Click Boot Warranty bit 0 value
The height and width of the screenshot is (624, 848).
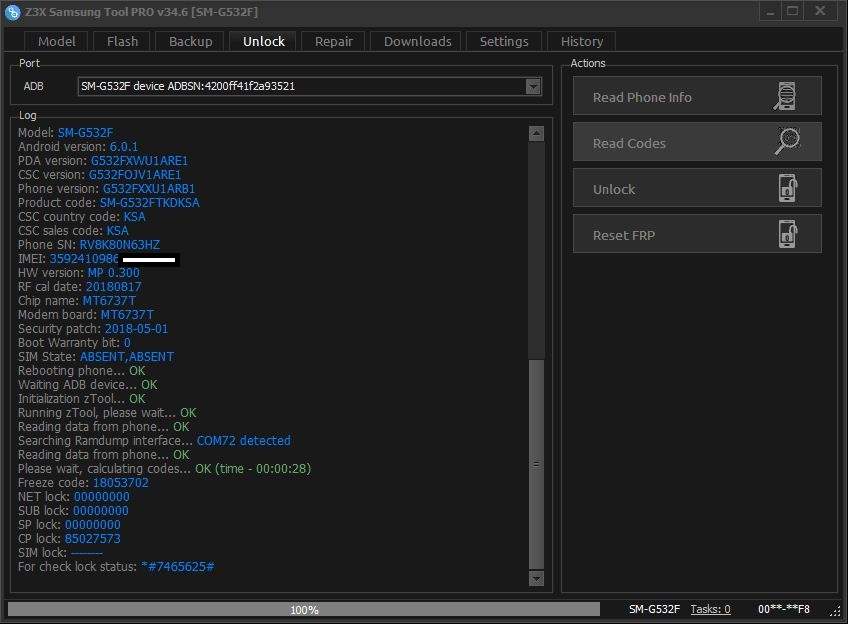coord(127,343)
